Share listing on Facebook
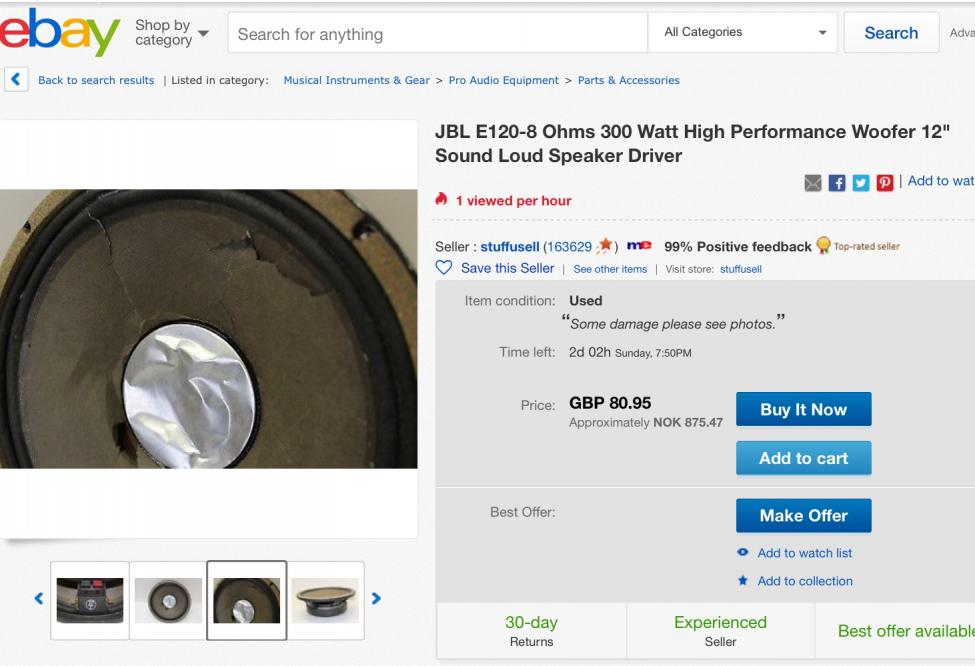975x666 pixels. pos(838,183)
